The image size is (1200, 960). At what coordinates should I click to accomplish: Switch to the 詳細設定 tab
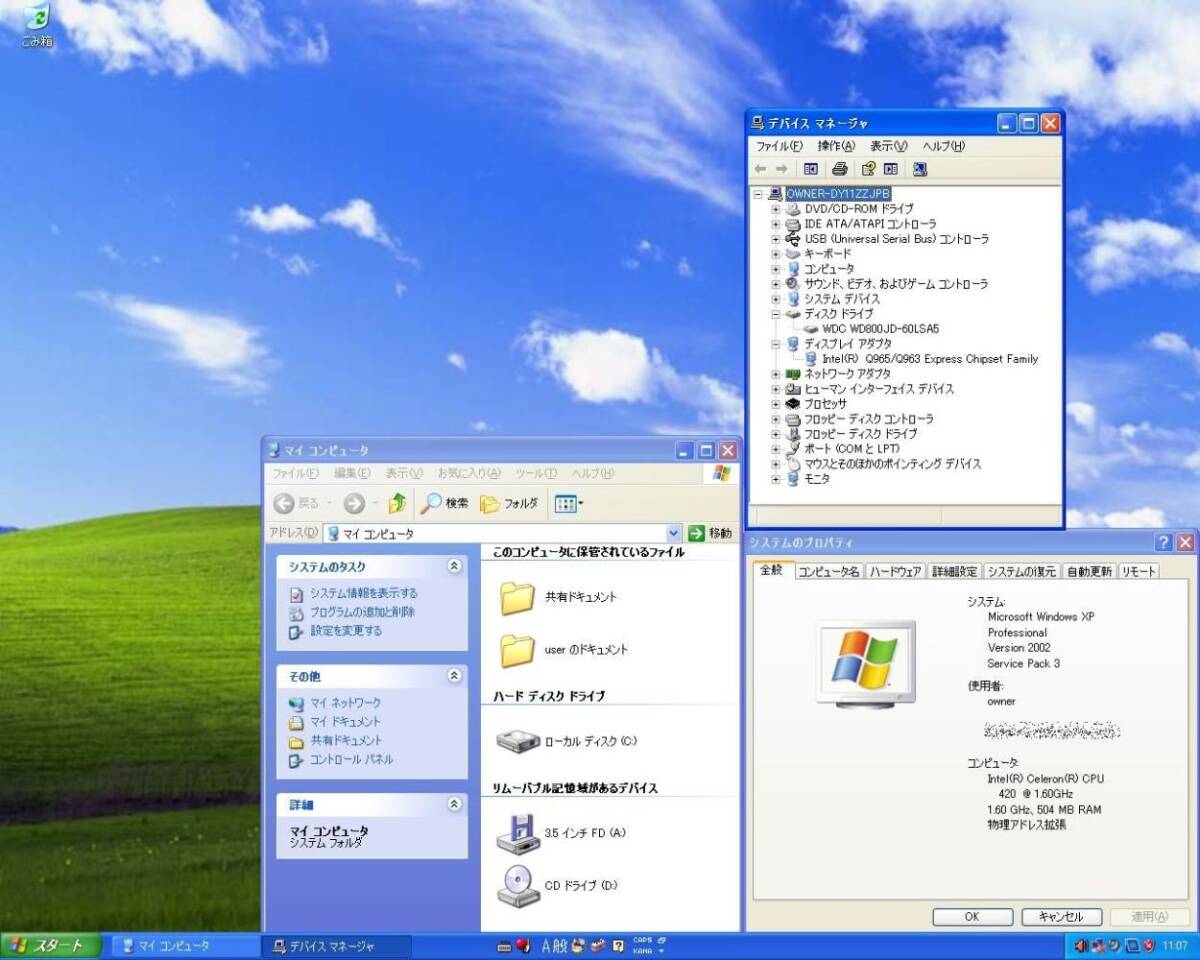[x=954, y=572]
